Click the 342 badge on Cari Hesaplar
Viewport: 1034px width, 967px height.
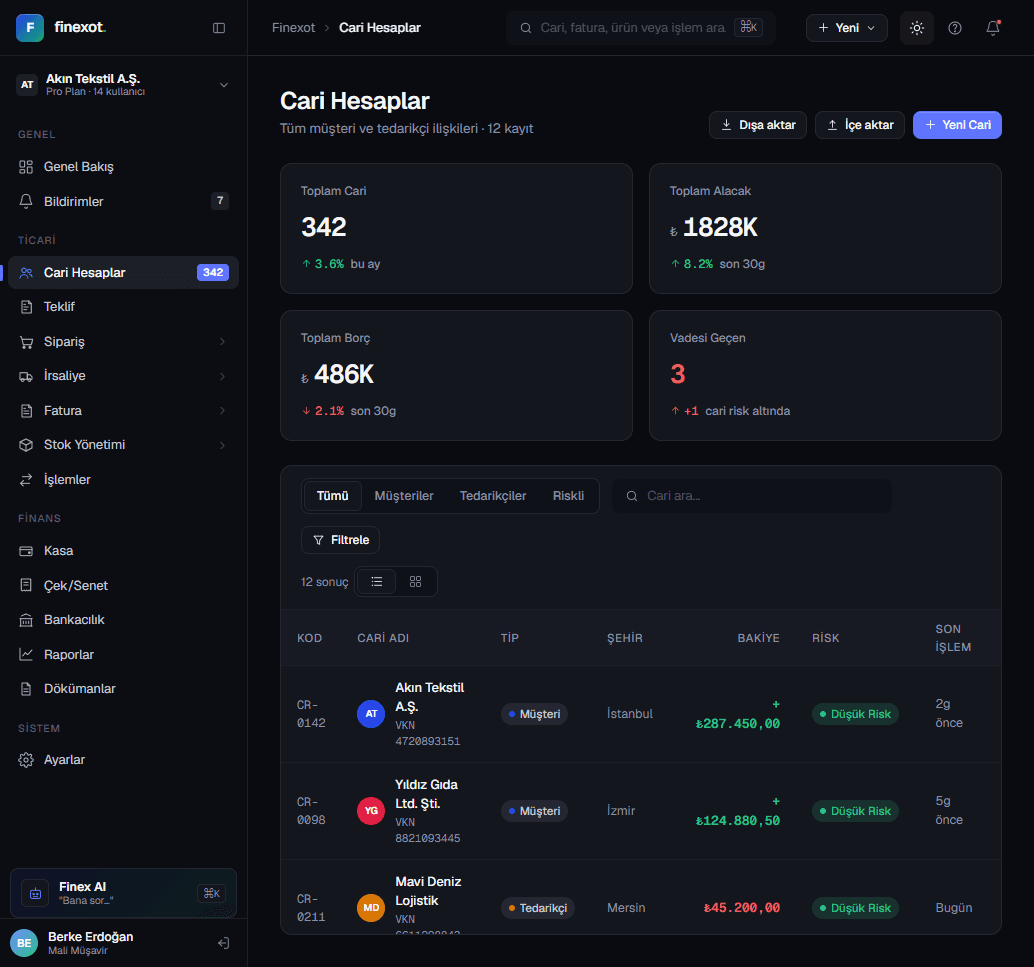(x=213, y=272)
